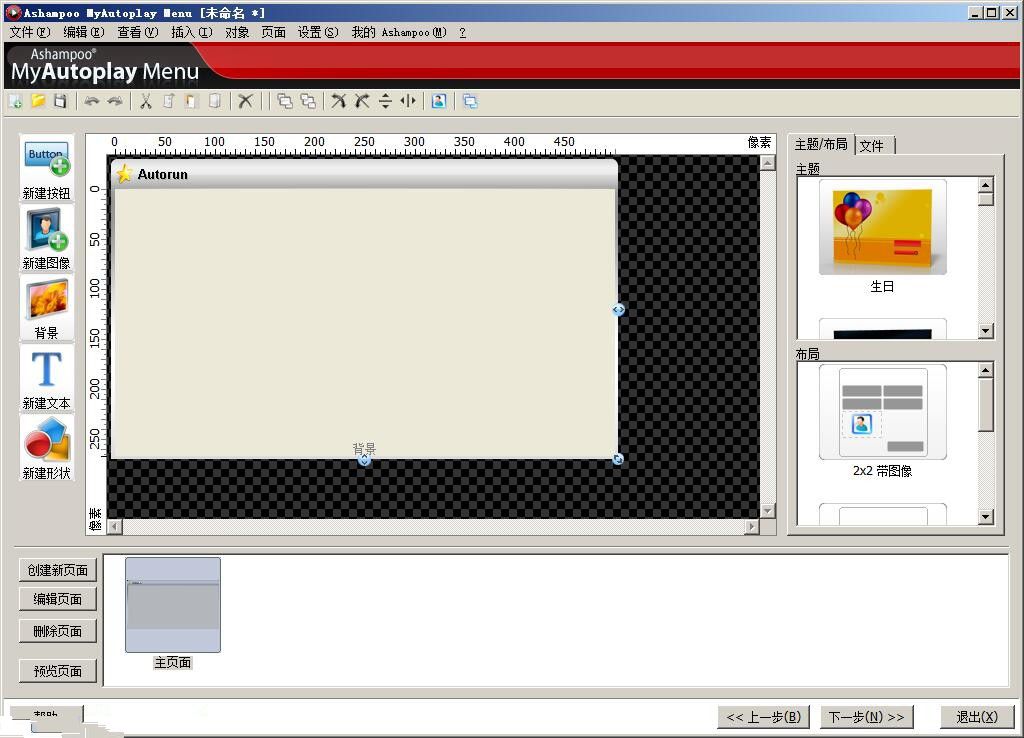Add a new button (新建按钮)
1024x738 pixels.
[46, 168]
